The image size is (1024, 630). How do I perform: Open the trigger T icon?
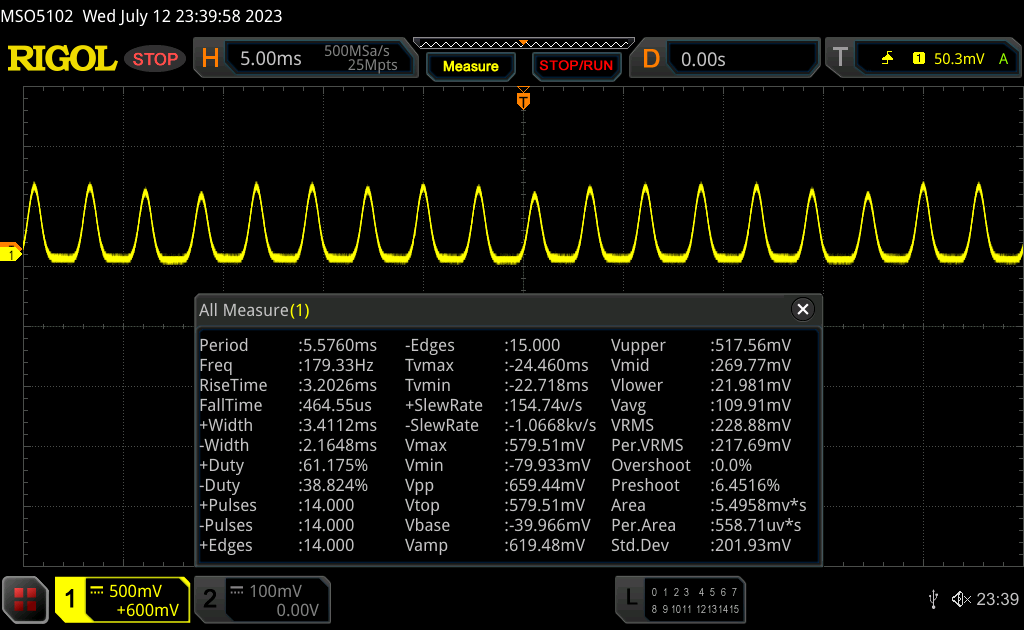841,59
